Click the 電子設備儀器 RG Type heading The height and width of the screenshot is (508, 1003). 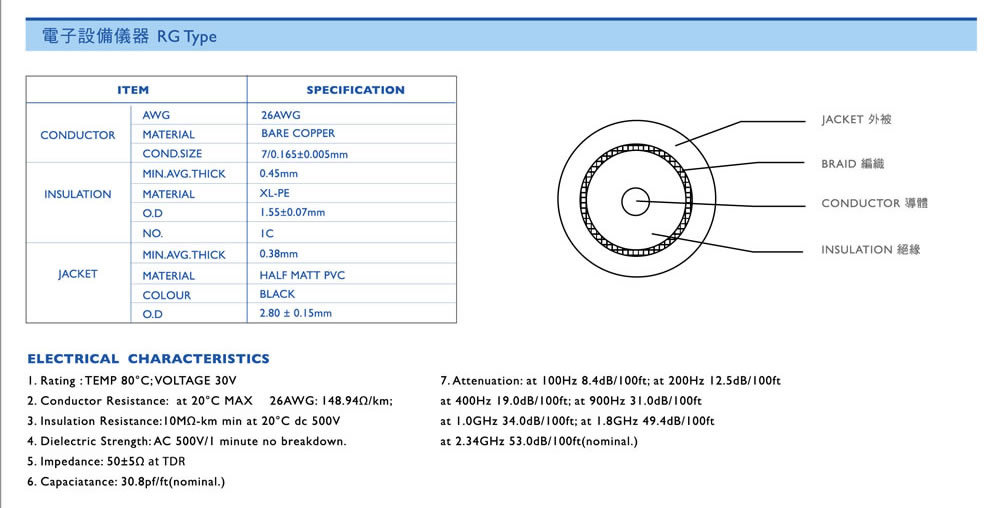click(x=129, y=36)
